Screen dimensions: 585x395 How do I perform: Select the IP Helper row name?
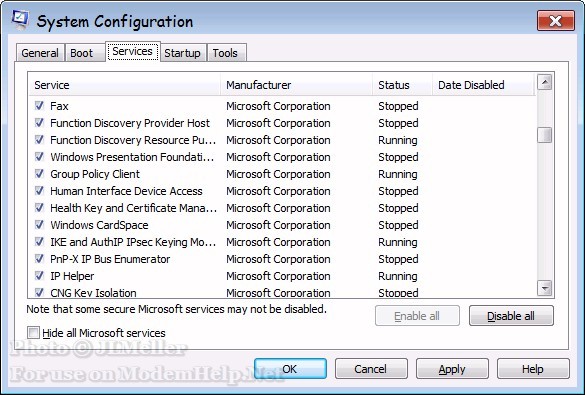(x=72, y=276)
